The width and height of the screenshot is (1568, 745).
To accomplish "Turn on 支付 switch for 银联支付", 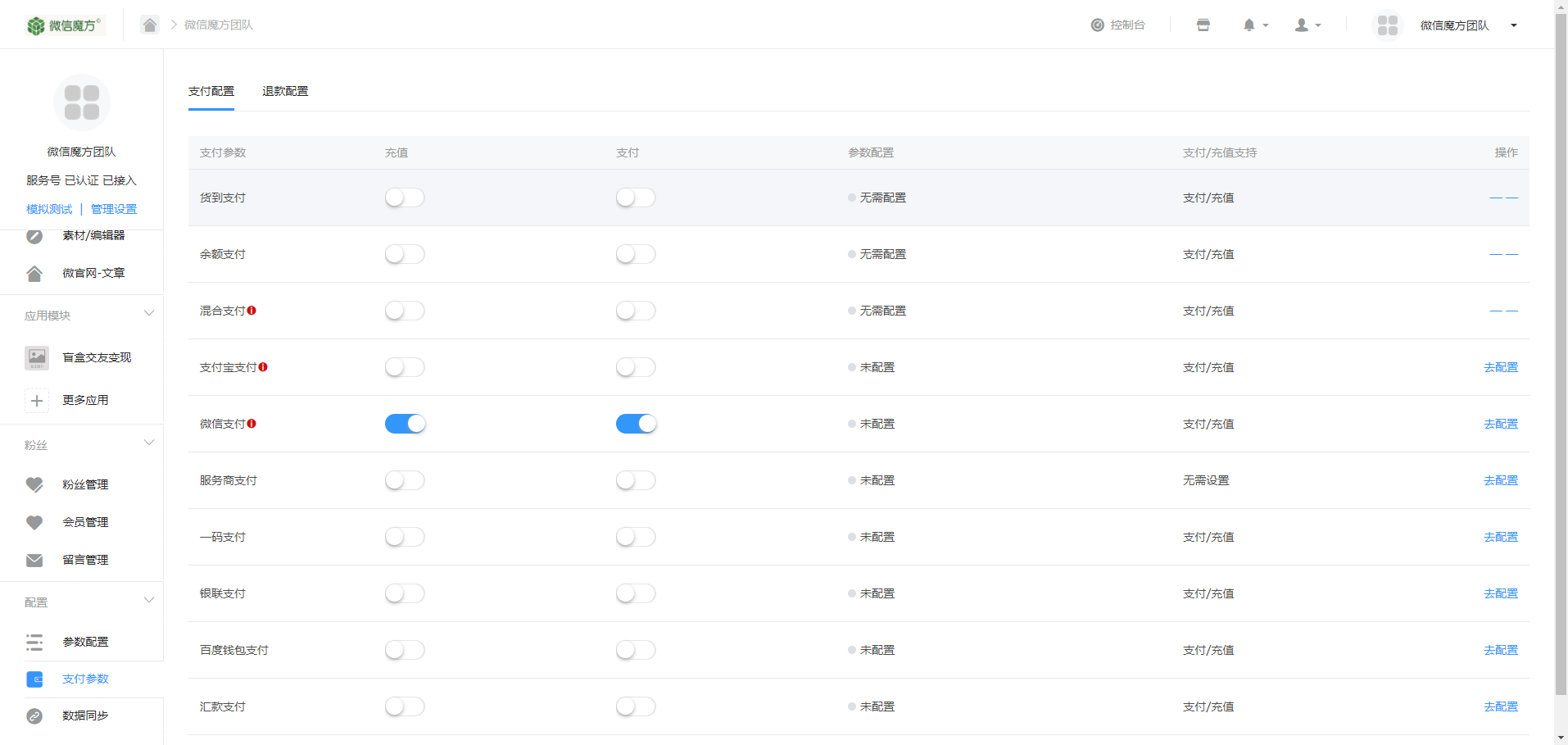I will 636,593.
